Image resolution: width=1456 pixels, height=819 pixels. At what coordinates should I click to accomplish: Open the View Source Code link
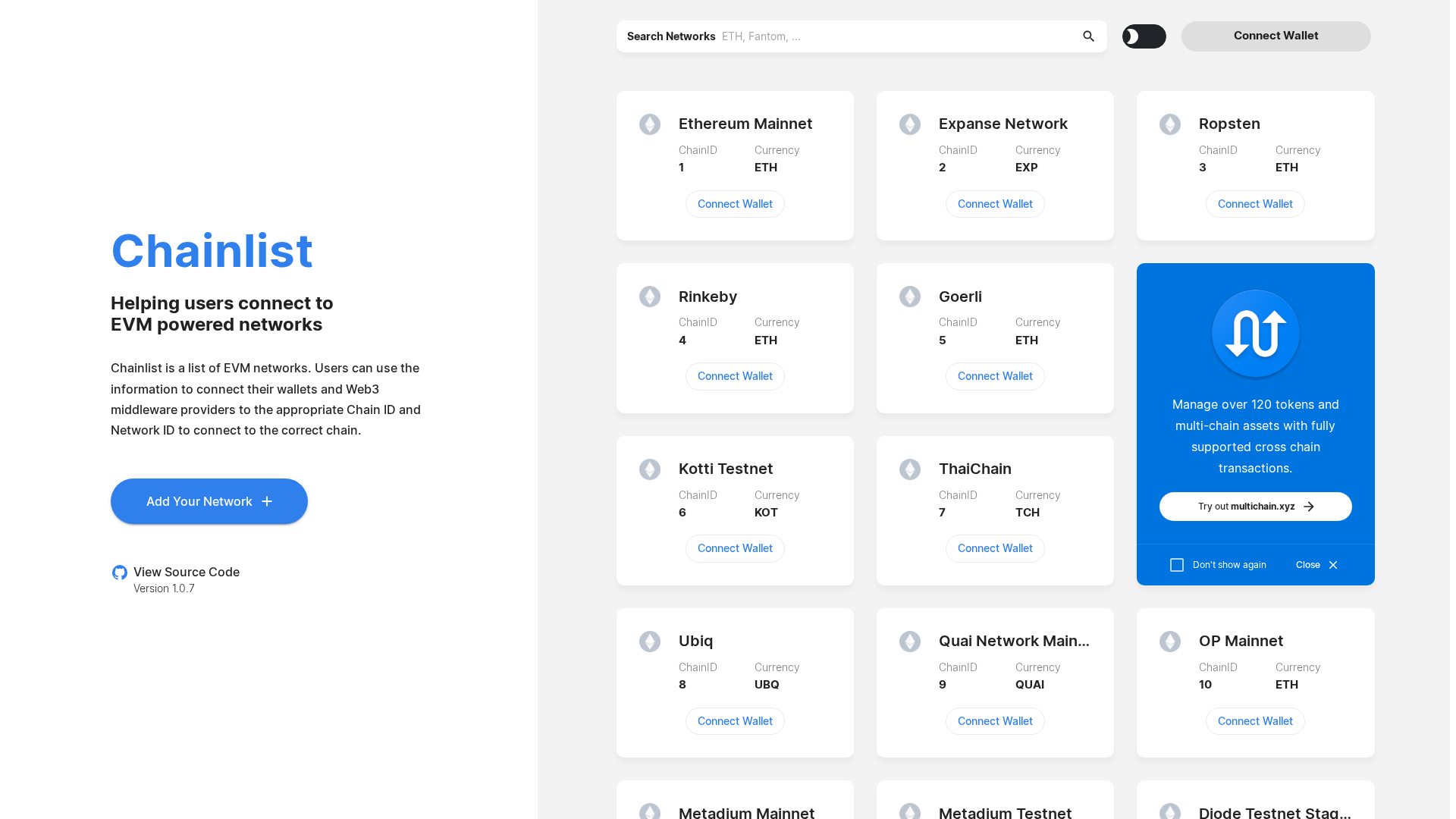pos(187,572)
